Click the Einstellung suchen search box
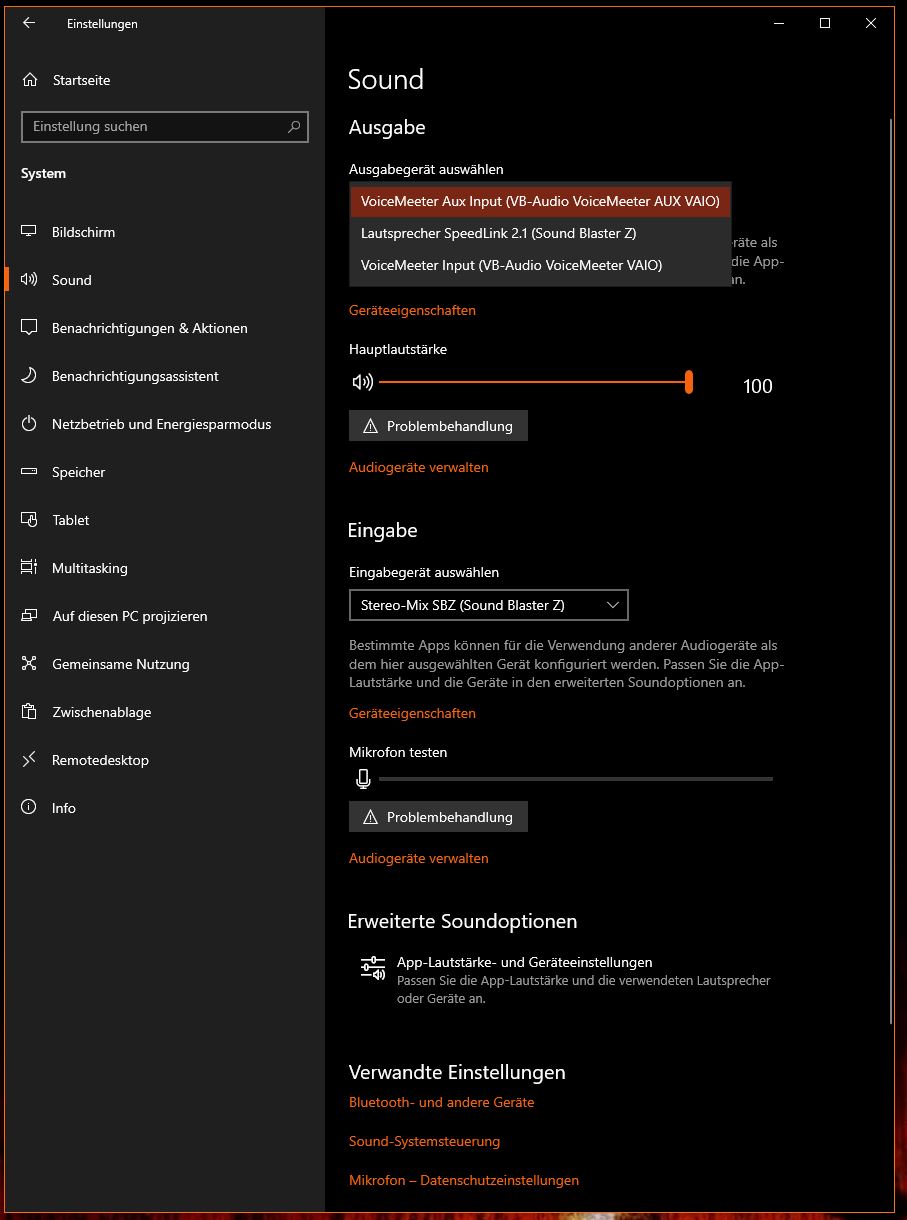Image resolution: width=907 pixels, height=1220 pixels. pos(165,127)
